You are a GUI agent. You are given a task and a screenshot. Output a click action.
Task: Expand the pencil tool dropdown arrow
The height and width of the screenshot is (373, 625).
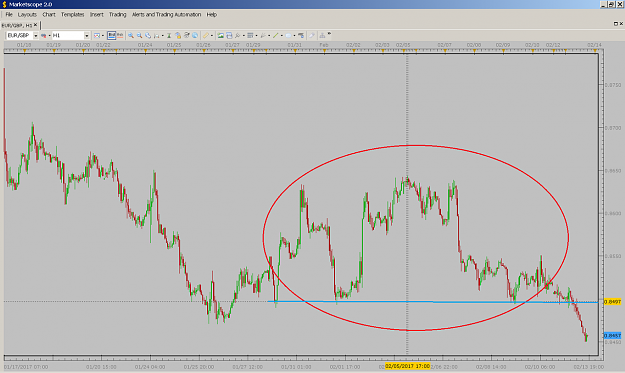pos(212,35)
